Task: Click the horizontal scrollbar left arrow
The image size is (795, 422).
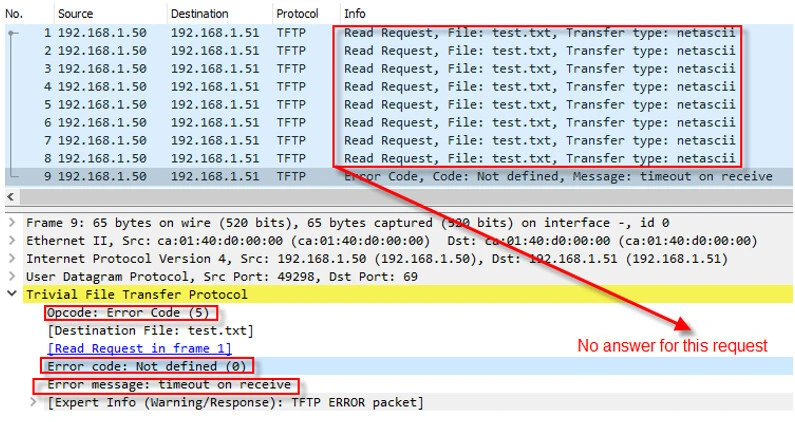Action: [10, 197]
